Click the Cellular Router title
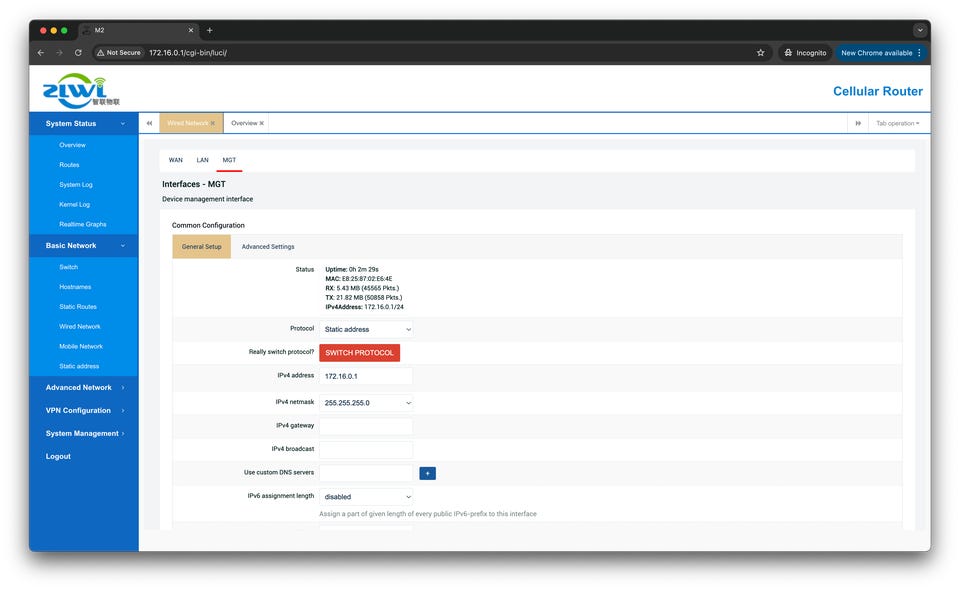The image size is (960, 590). (877, 91)
